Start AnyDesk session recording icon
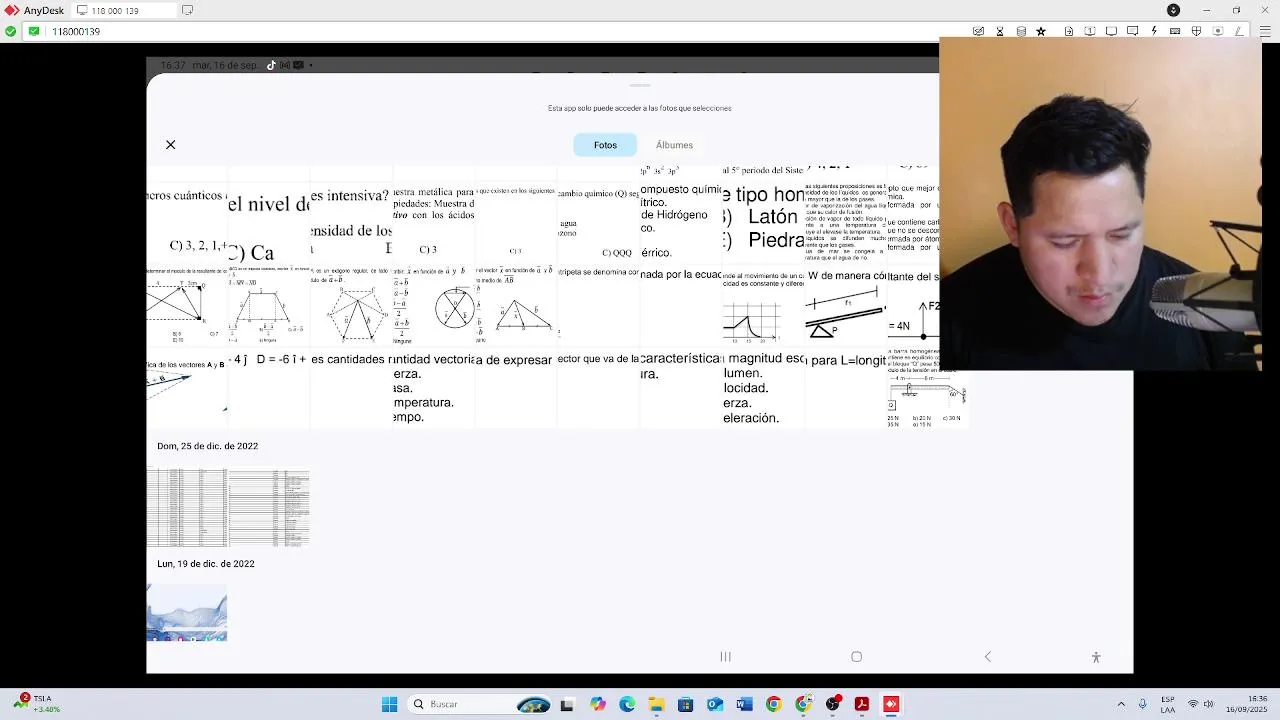The width and height of the screenshot is (1280, 720). (1217, 31)
